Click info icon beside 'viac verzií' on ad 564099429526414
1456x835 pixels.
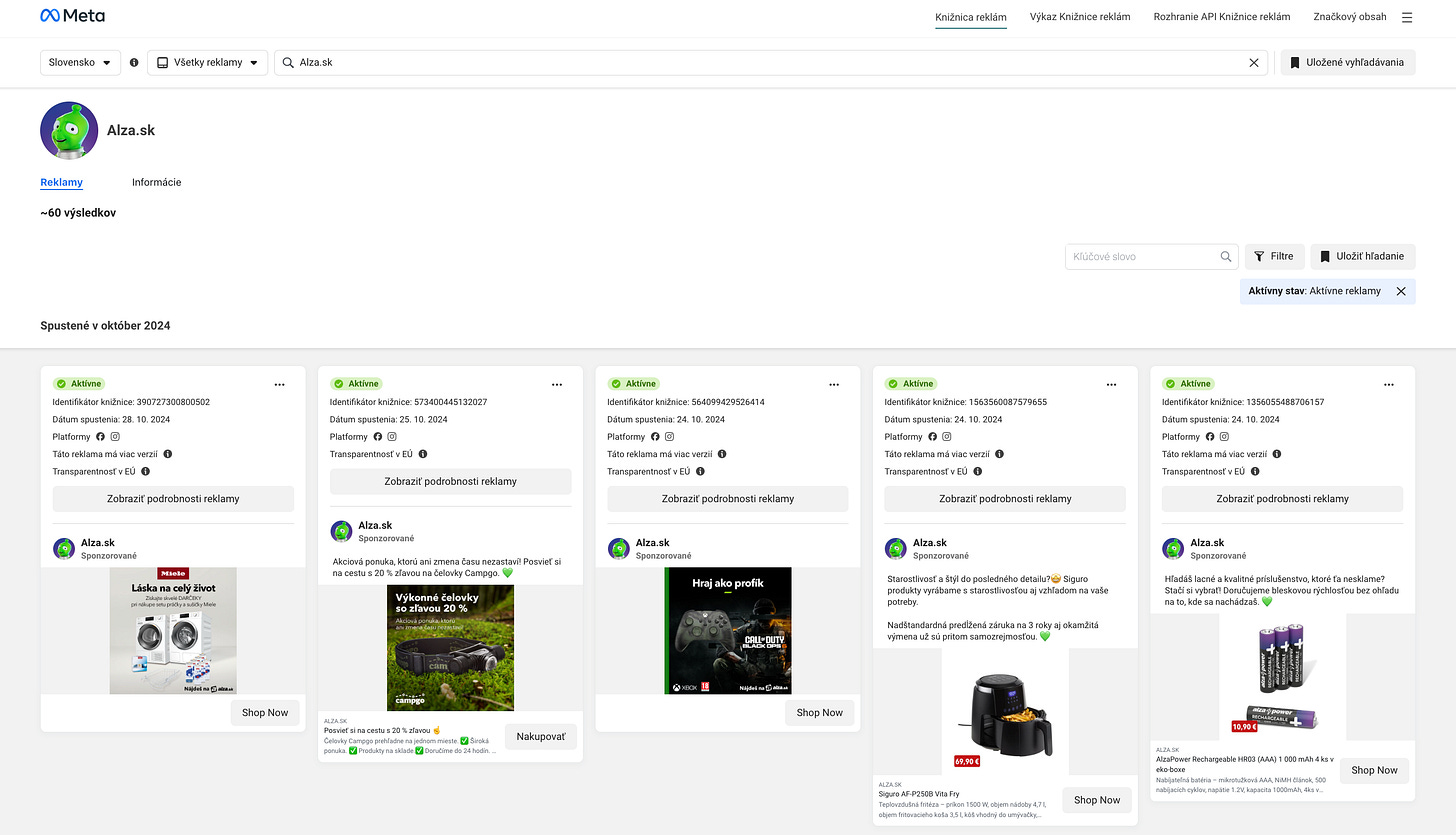click(x=723, y=454)
